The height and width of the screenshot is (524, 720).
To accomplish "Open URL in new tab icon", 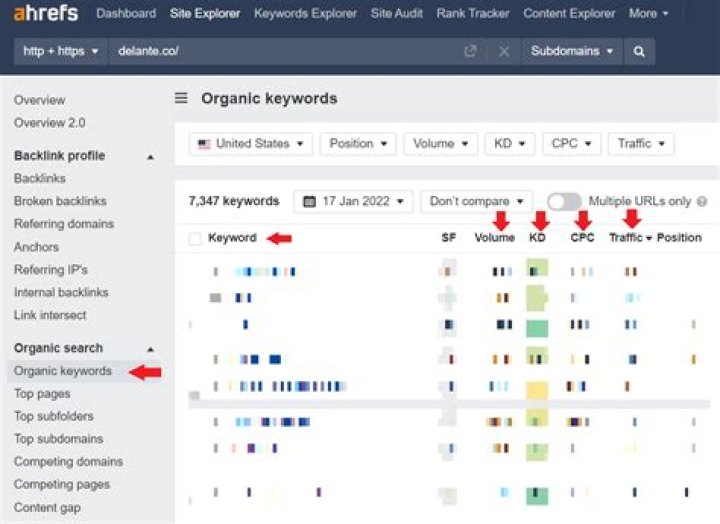I will [x=470, y=51].
